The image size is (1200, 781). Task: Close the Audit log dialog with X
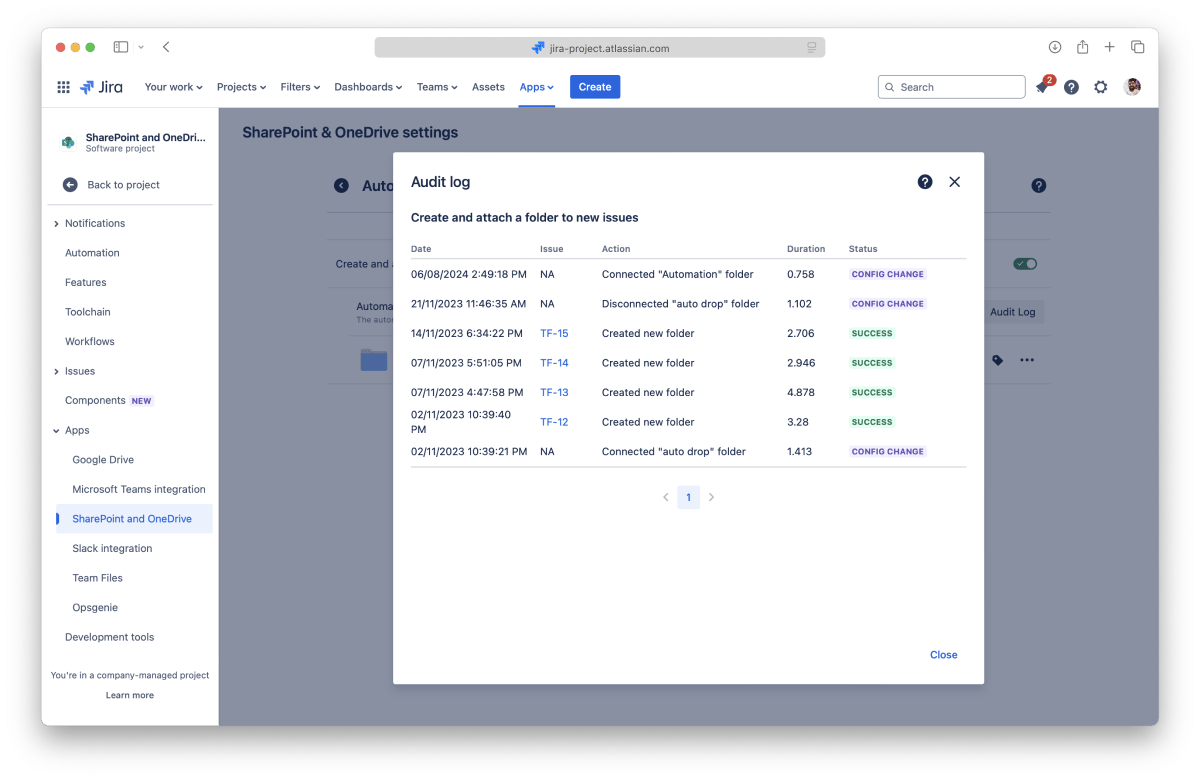(x=954, y=182)
